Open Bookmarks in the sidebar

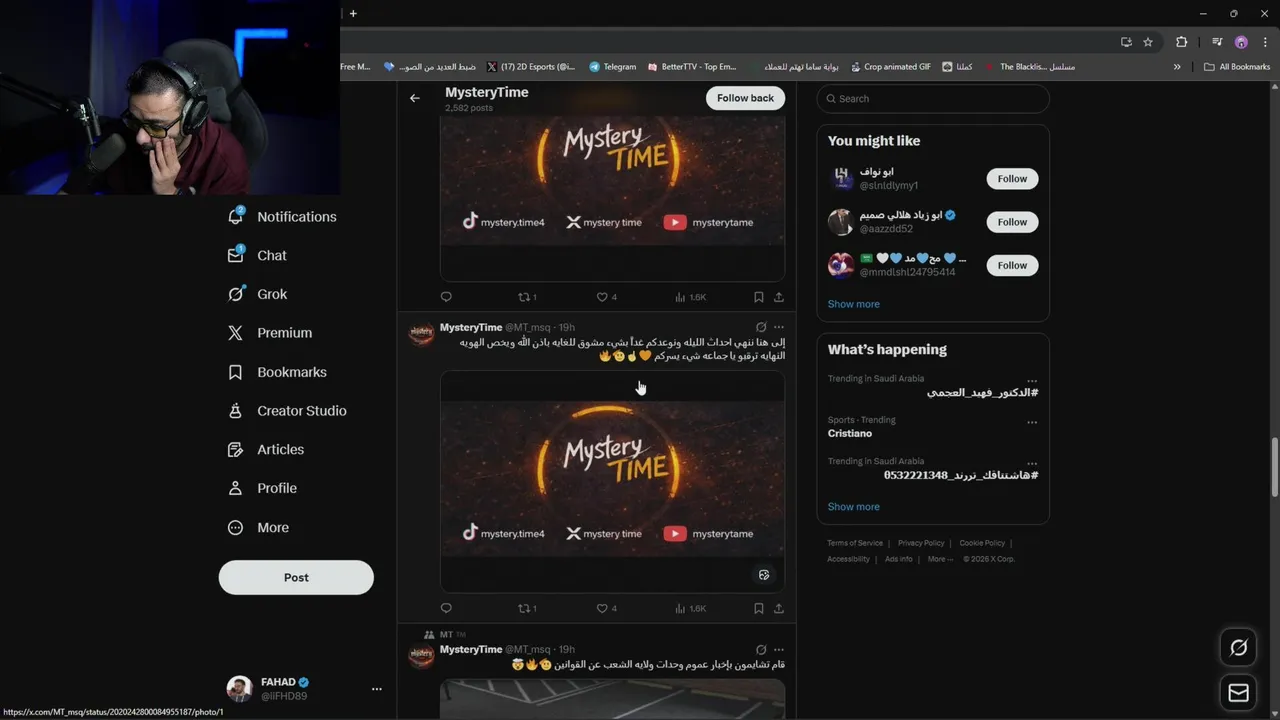click(277, 372)
